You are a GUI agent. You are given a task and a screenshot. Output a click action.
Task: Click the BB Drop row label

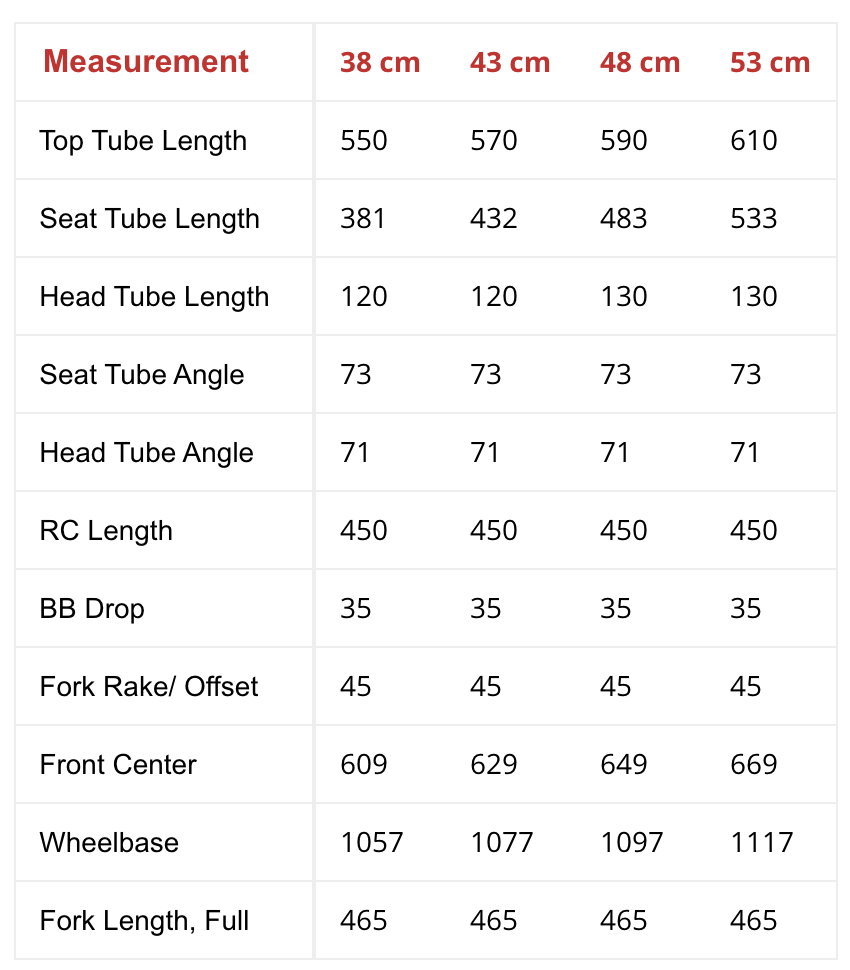[92, 608]
